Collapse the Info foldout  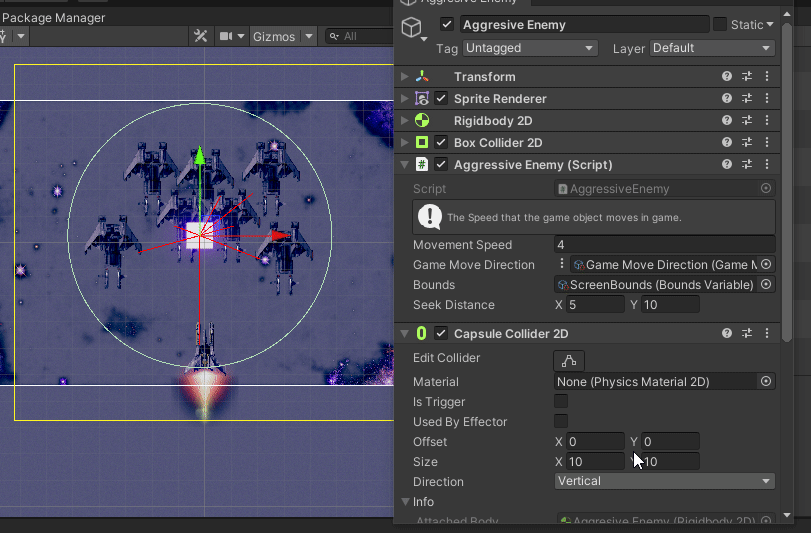[x=406, y=502]
